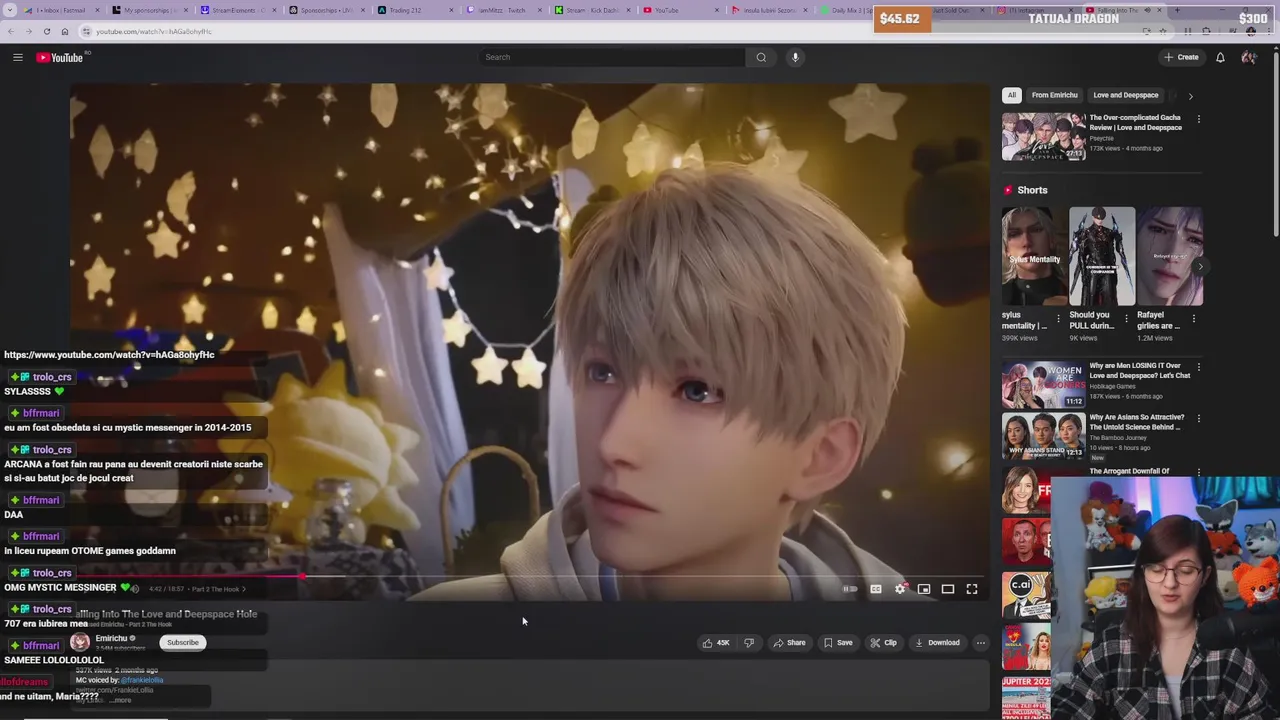
Task: Toggle the player volume speaker icon
Action: 135,589
